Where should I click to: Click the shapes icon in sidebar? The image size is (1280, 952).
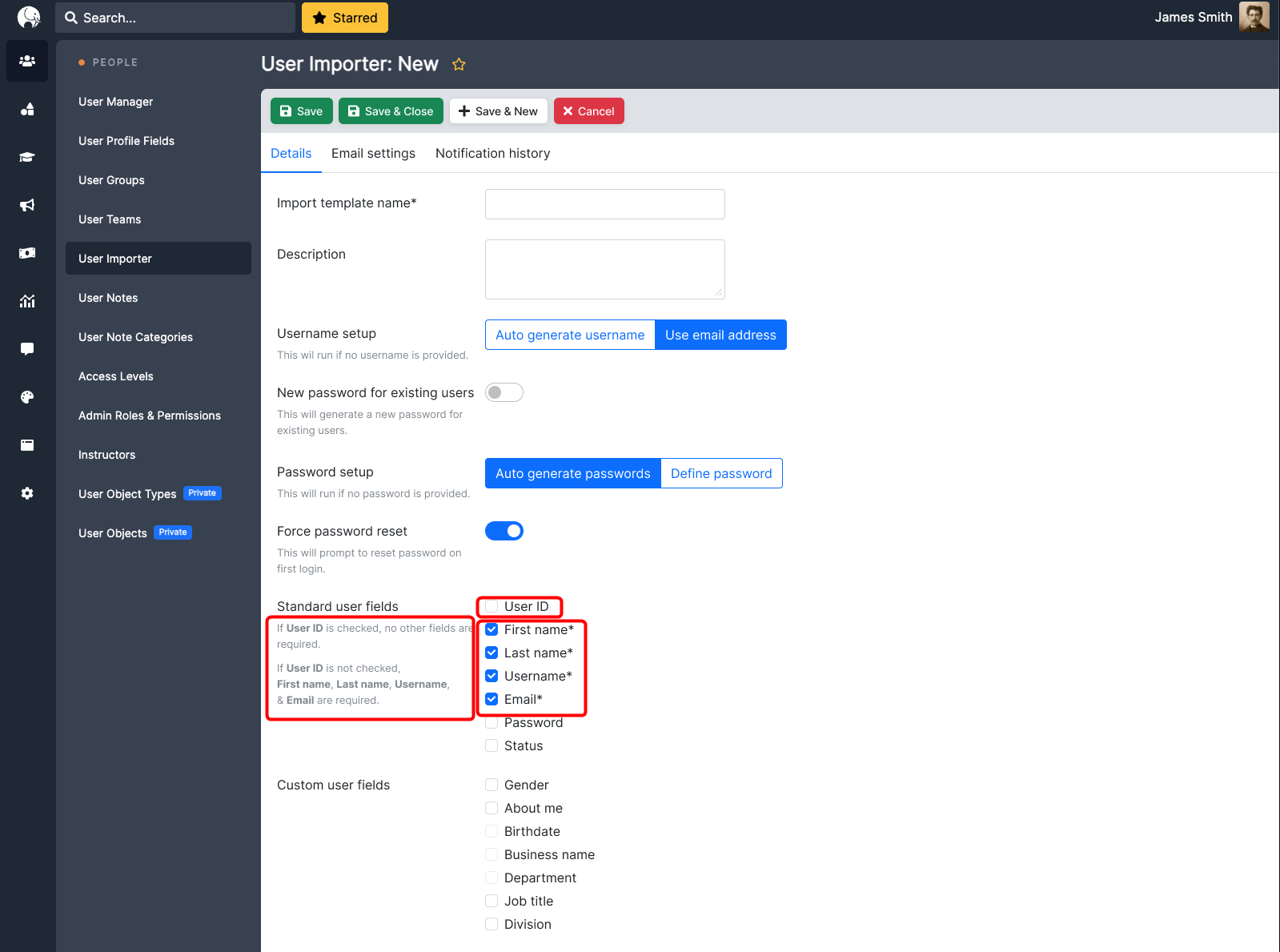coord(27,109)
